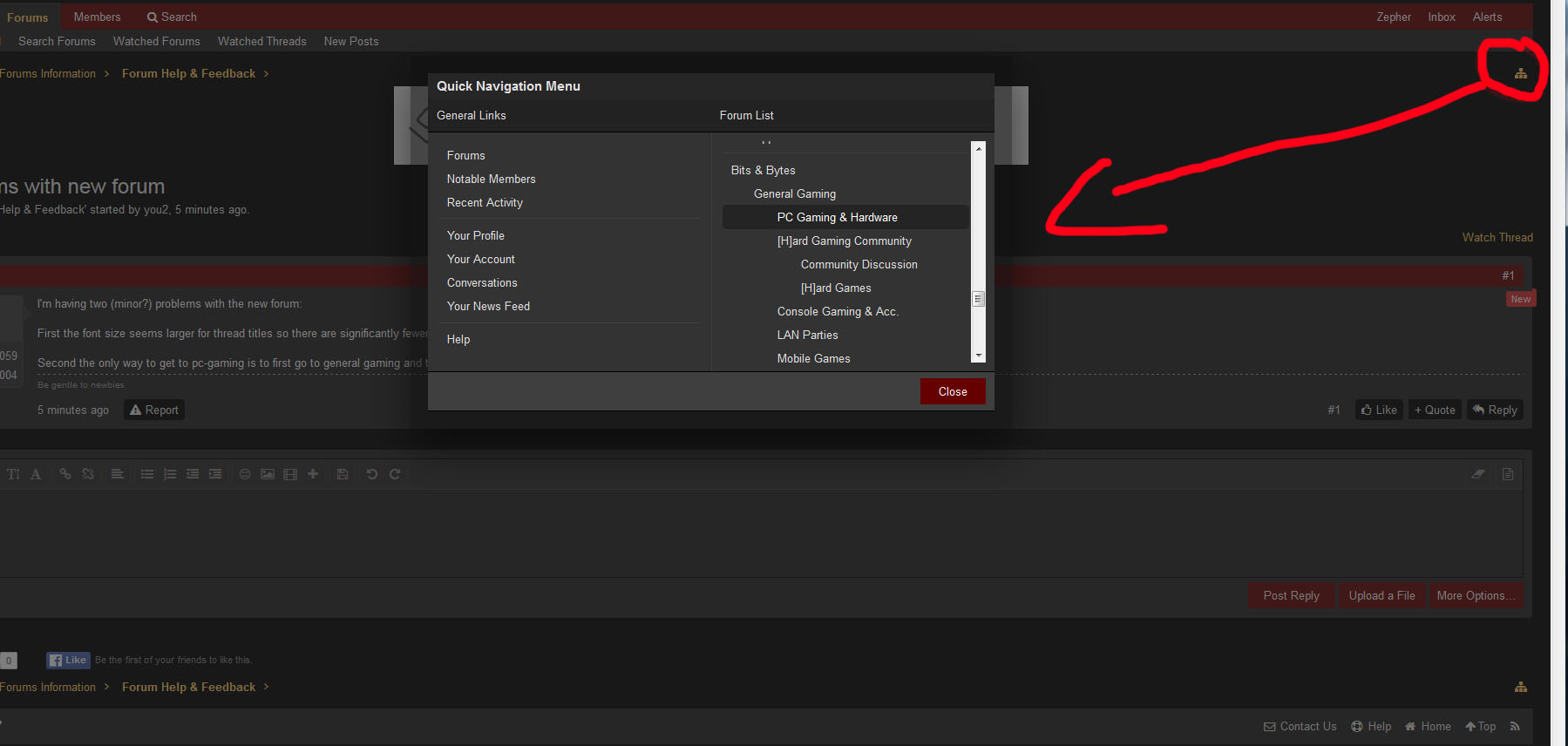Viewport: 1568px width, 746px height.
Task: Open text alignment tool in editor toolbar
Action: tap(117, 474)
